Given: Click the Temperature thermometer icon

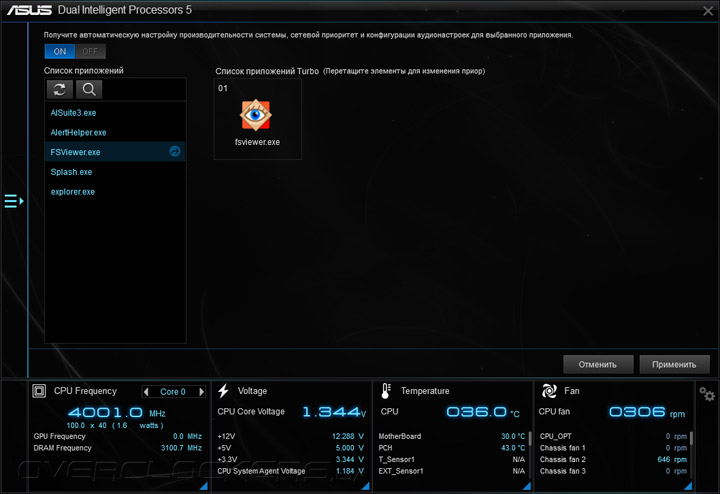Looking at the screenshot, I should point(386,391).
